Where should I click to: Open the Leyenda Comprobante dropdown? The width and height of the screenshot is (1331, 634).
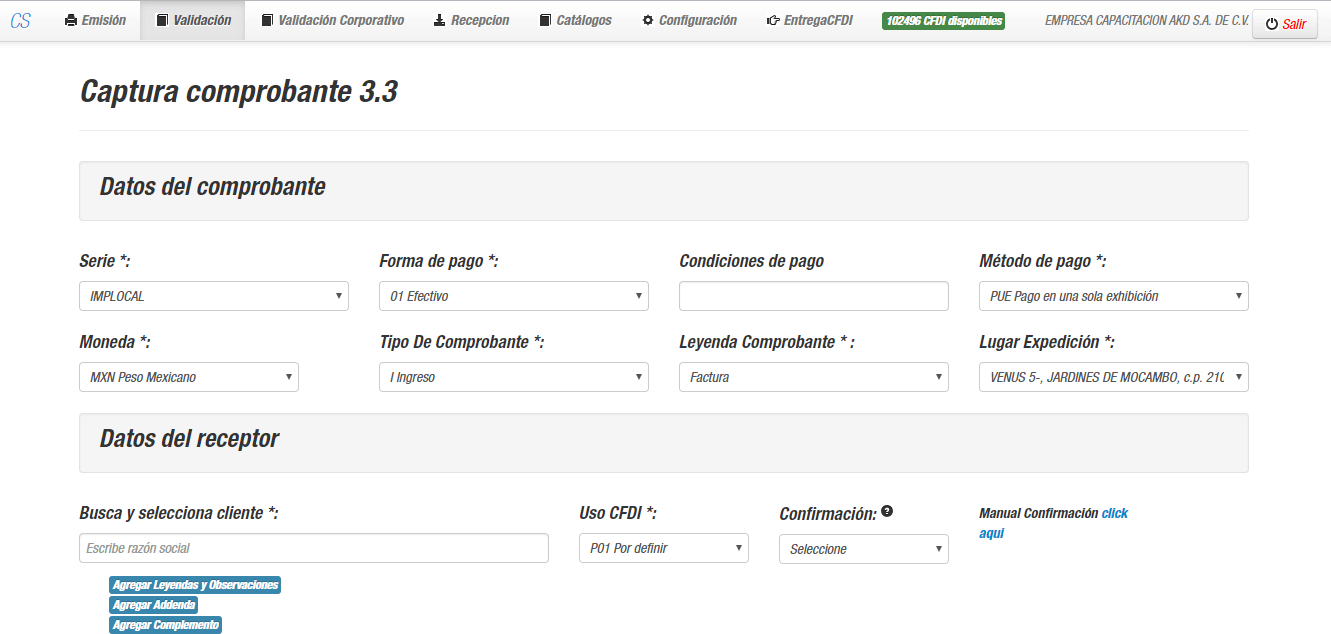[814, 377]
